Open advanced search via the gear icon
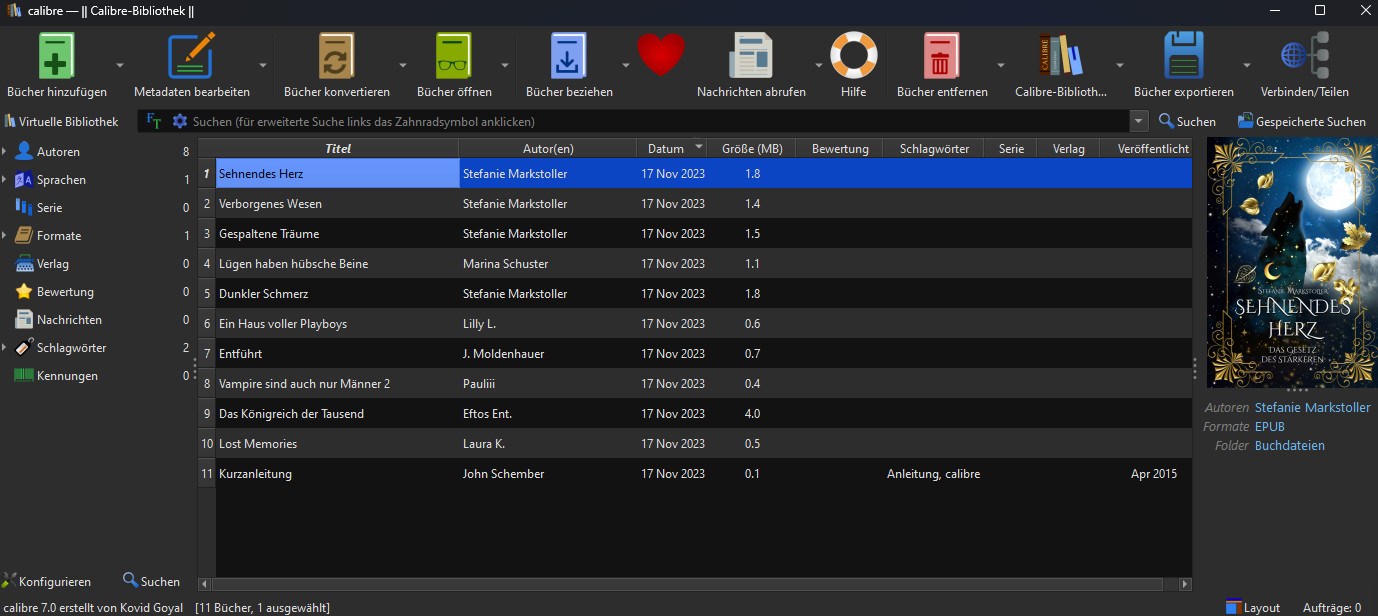 pos(180,121)
